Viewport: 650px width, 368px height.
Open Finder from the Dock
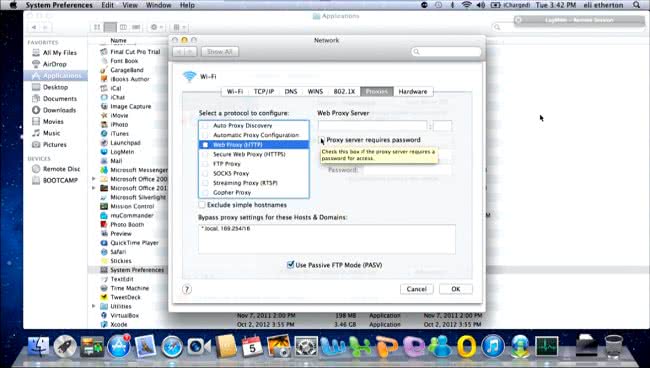pos(38,346)
